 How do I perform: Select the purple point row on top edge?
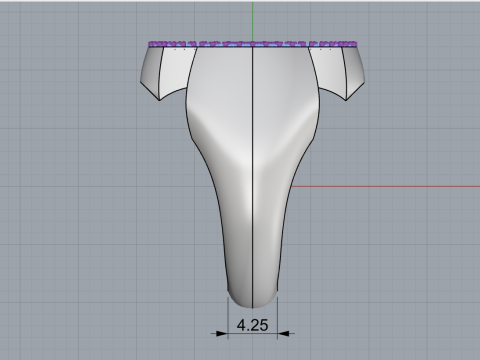point(253,44)
